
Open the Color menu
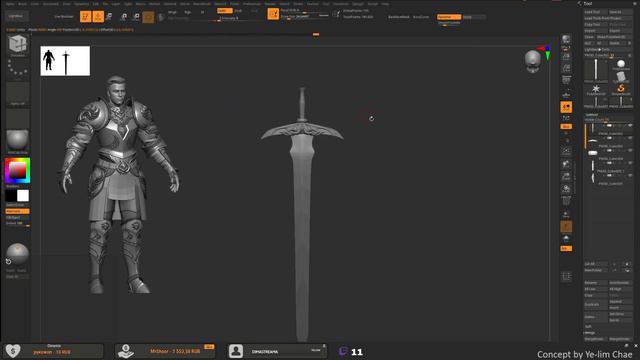click(35, 4)
